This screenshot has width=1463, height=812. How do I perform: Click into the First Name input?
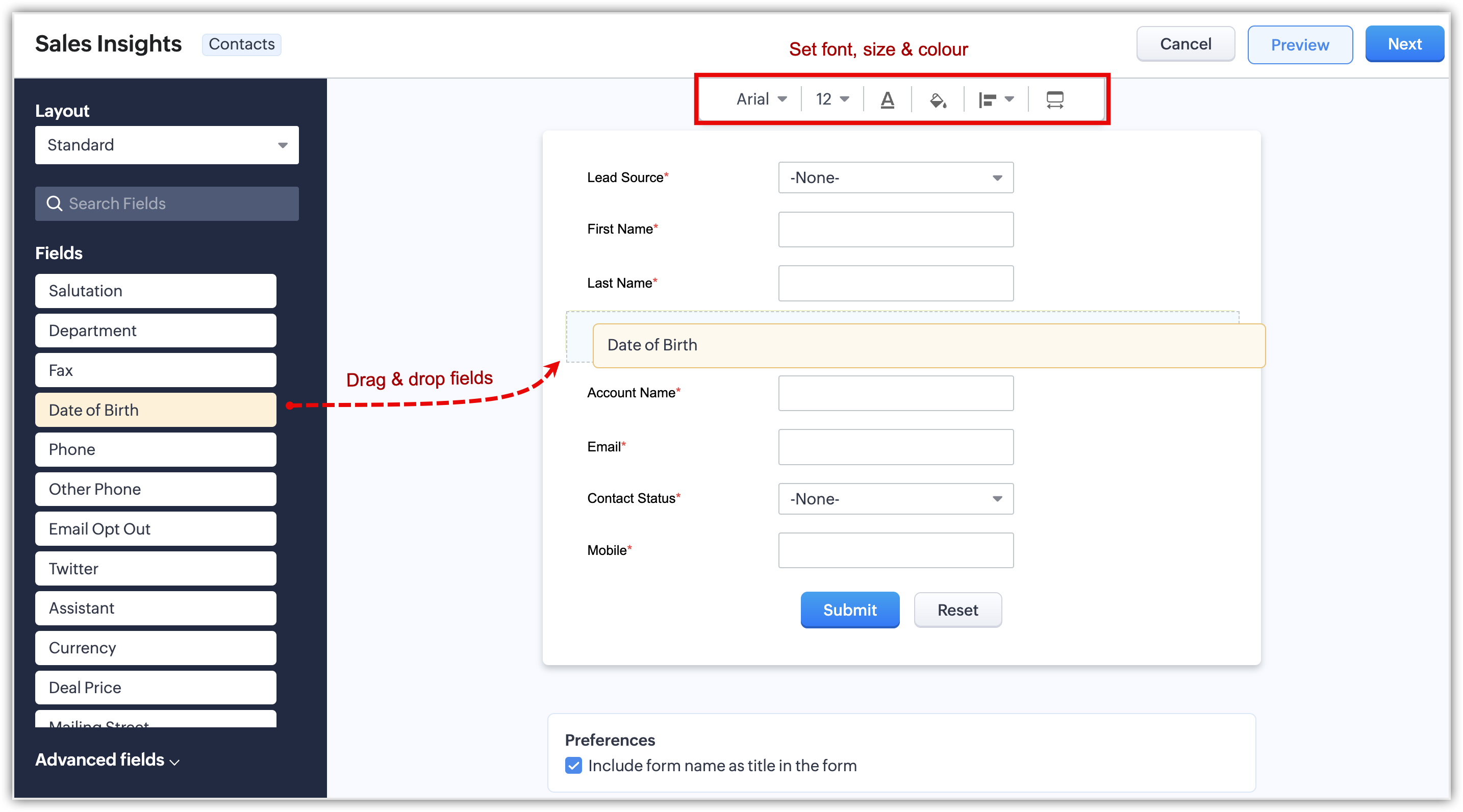click(896, 230)
